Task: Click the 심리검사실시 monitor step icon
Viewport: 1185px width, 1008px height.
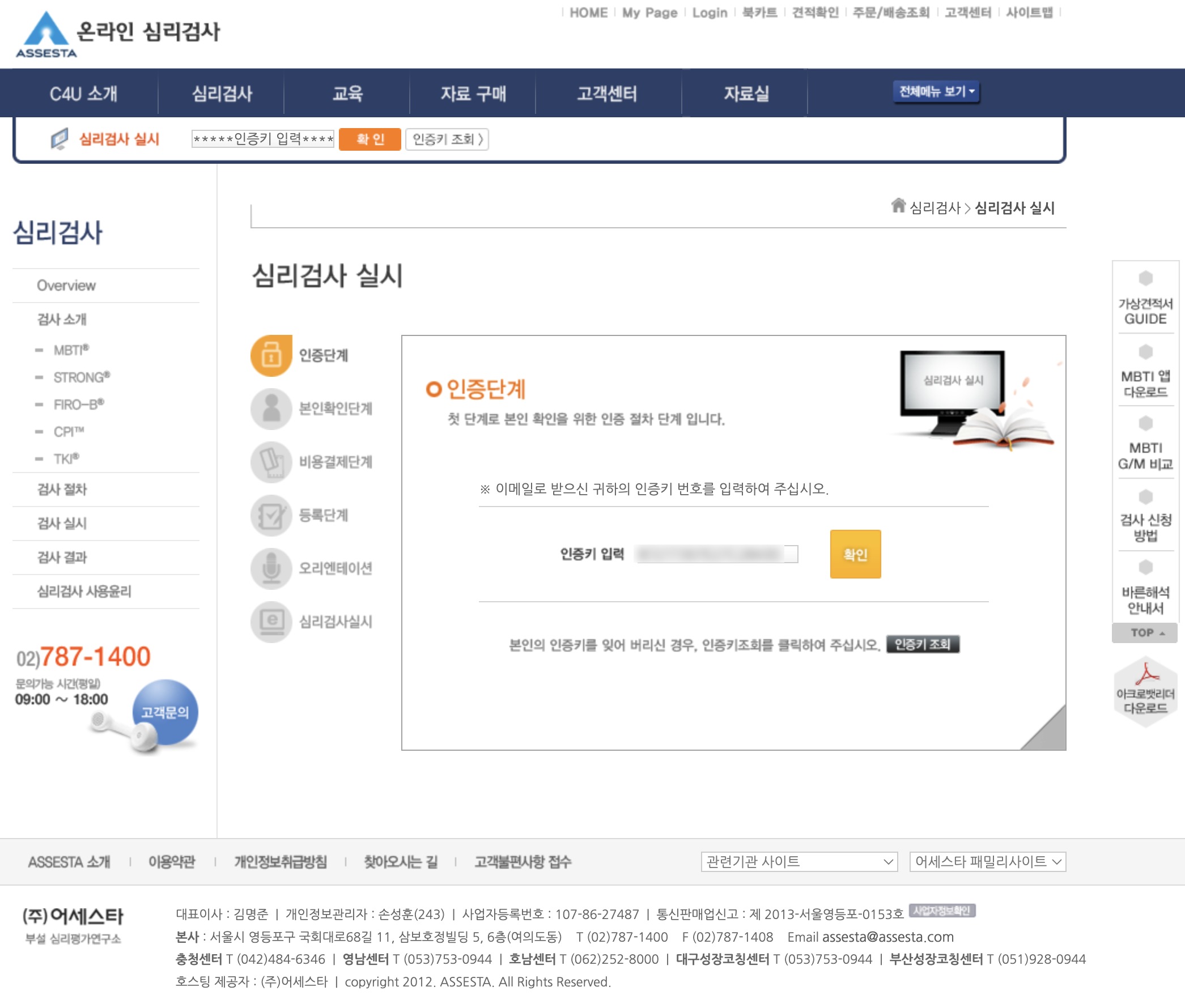Action: [x=271, y=621]
